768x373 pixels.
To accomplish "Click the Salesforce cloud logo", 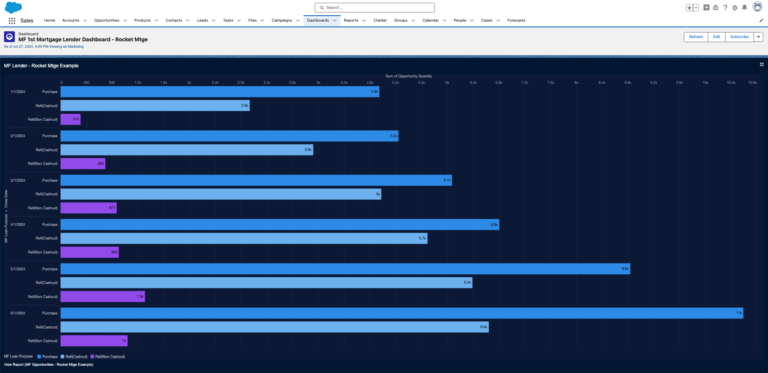I will coord(13,7).
